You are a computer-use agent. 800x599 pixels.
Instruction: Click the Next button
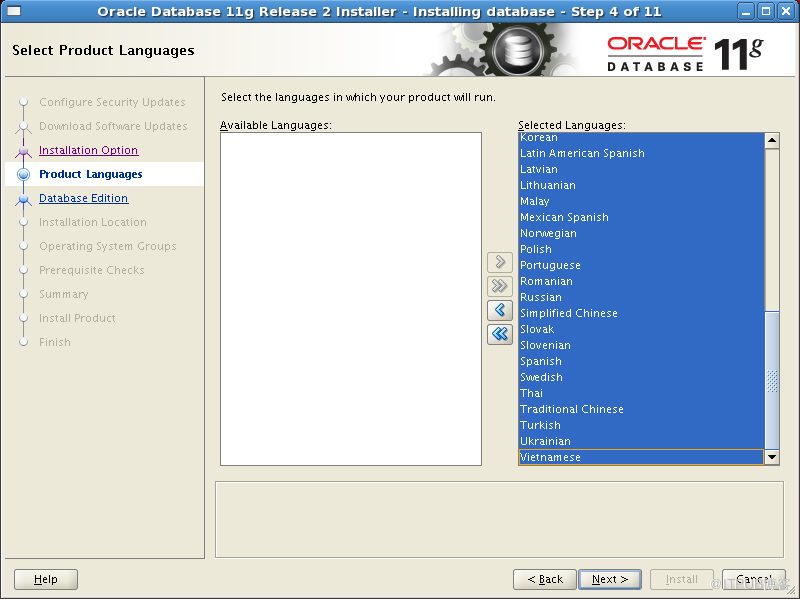(x=610, y=579)
